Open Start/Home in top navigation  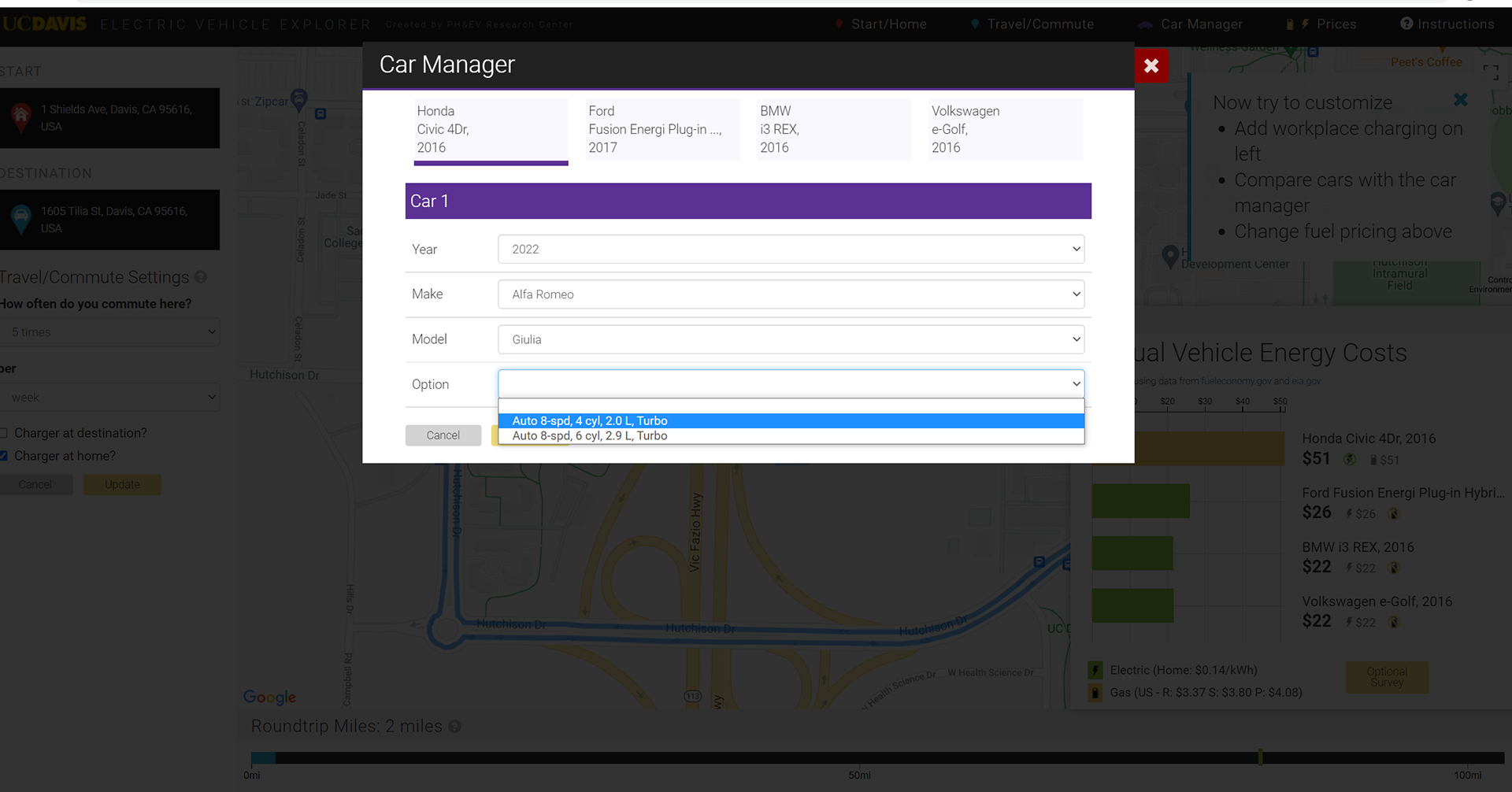pos(880,24)
